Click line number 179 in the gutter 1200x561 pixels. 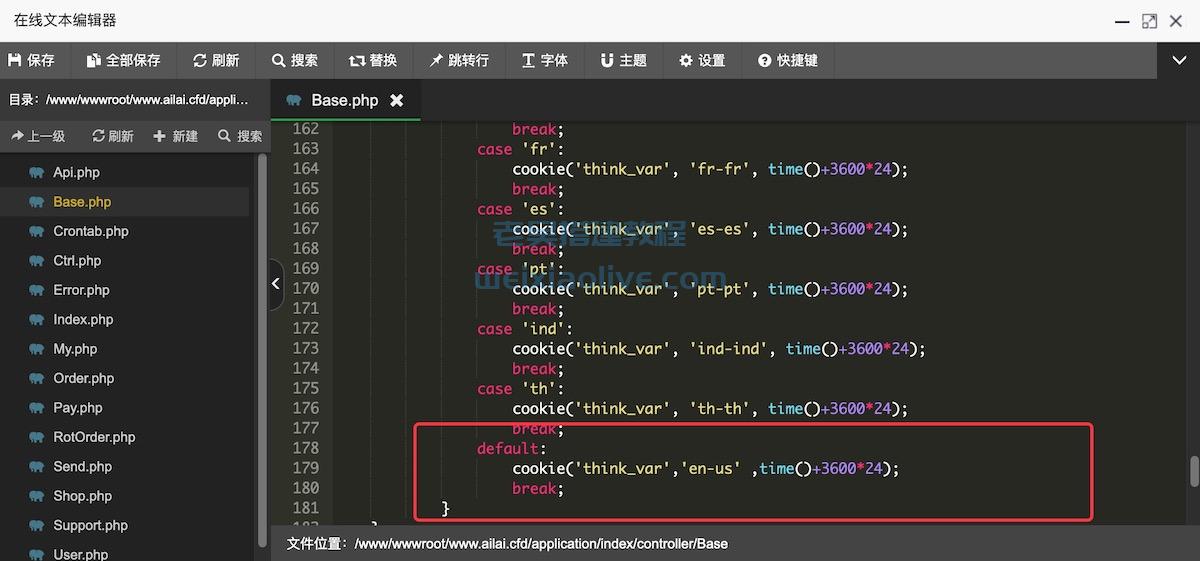(305, 468)
